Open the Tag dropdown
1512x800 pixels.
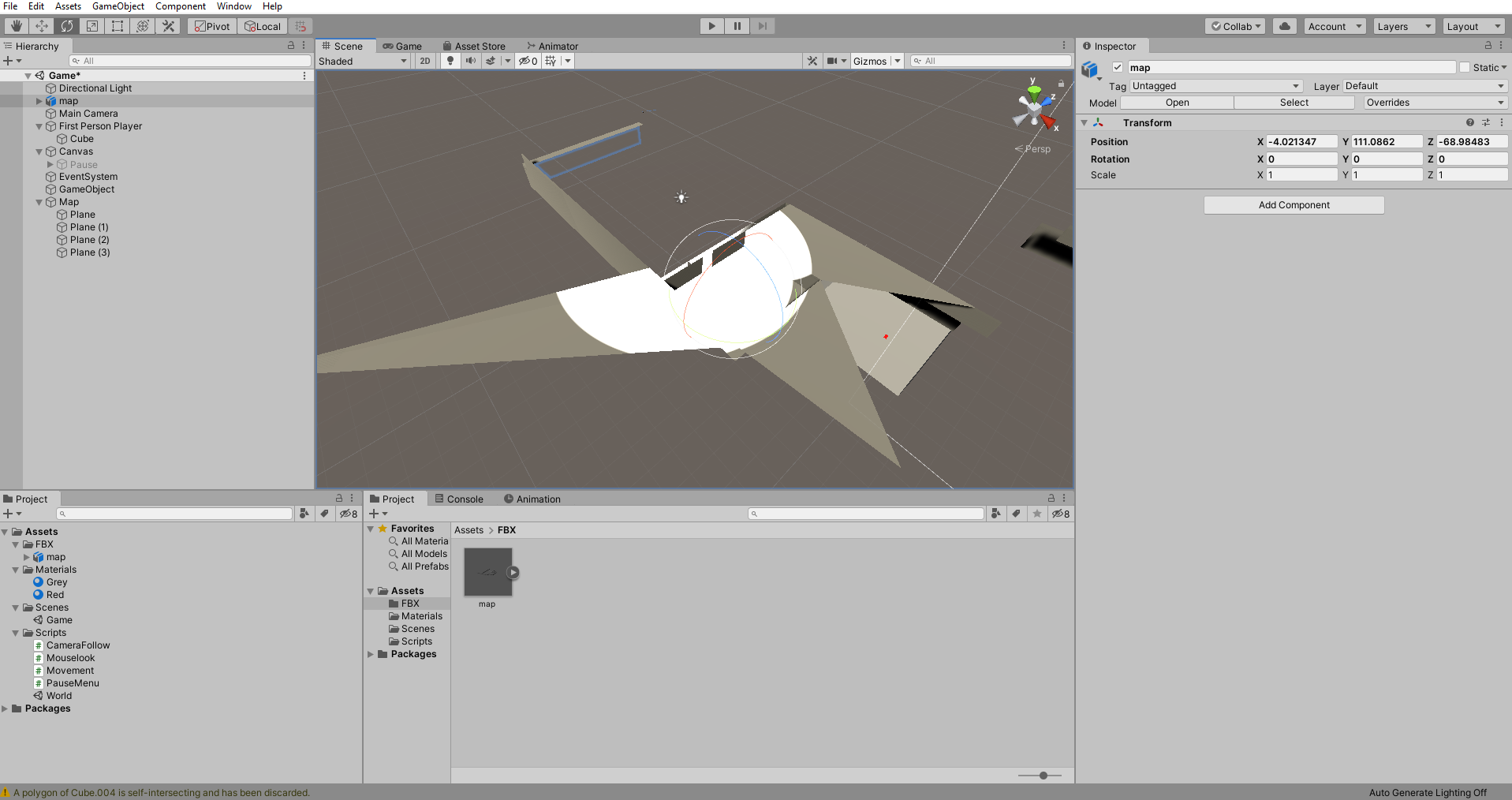[1216, 86]
